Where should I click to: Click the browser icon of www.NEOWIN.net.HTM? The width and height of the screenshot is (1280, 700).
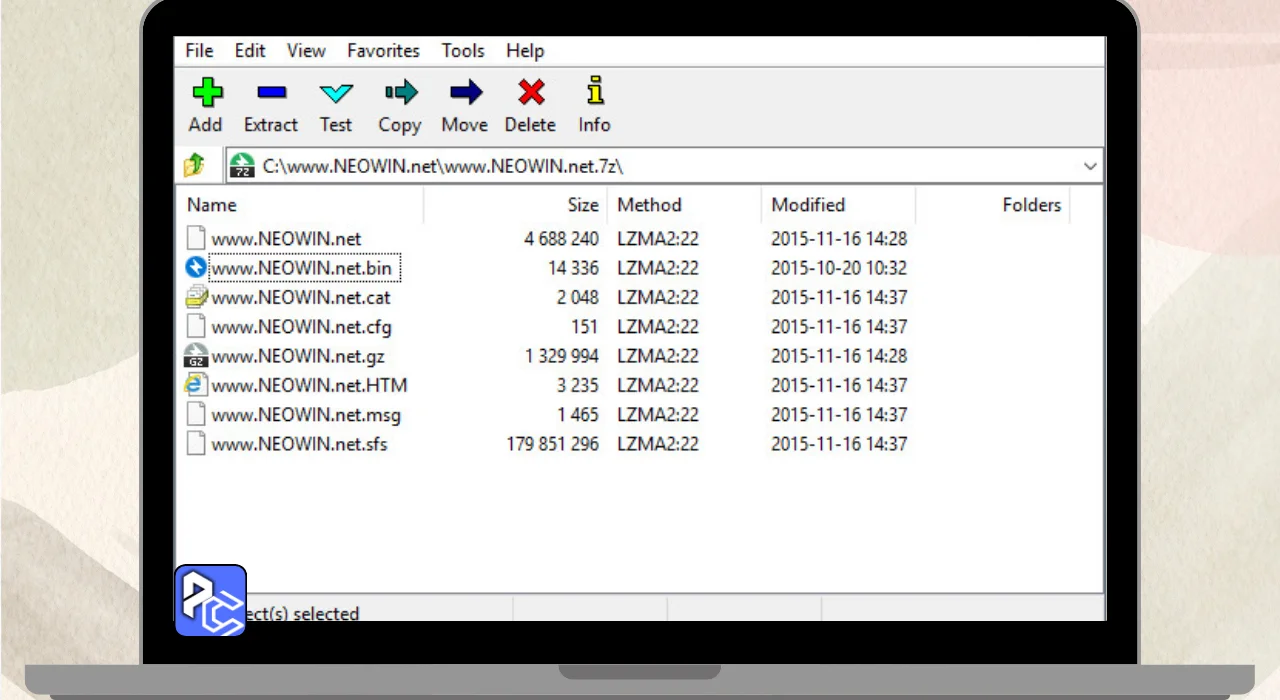coord(196,385)
